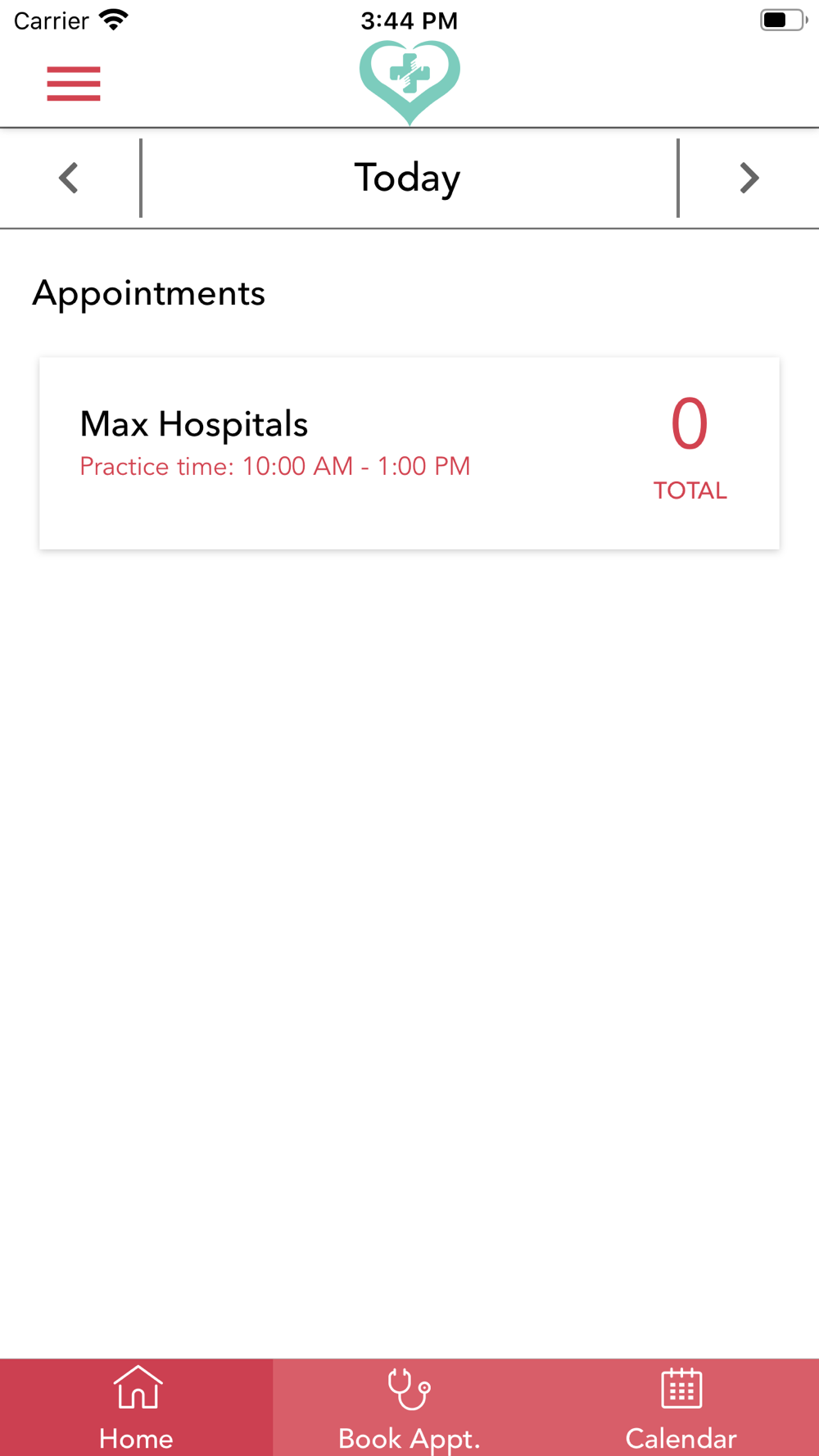The image size is (819, 1456).
Task: Tap the Max Hospitals name
Action: click(194, 424)
